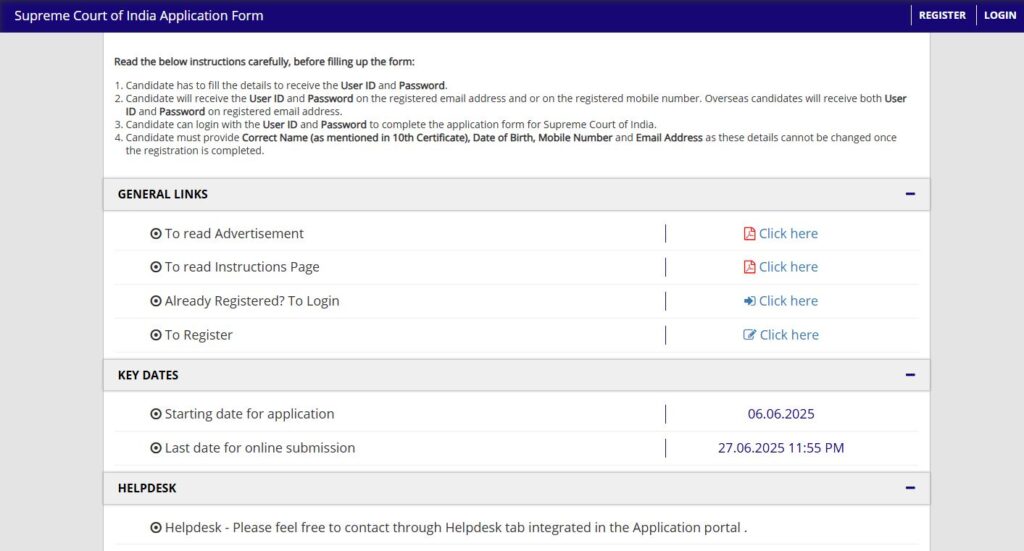This screenshot has height=551, width=1024.
Task: Click the bullet icon before the Helpdesk note
Action: pyautogui.click(x=155, y=527)
